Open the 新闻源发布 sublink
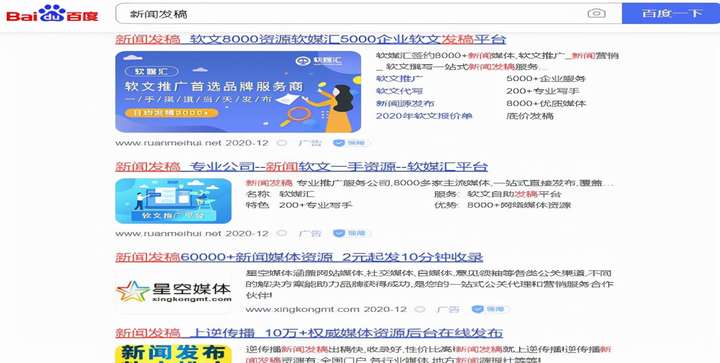 (405, 103)
